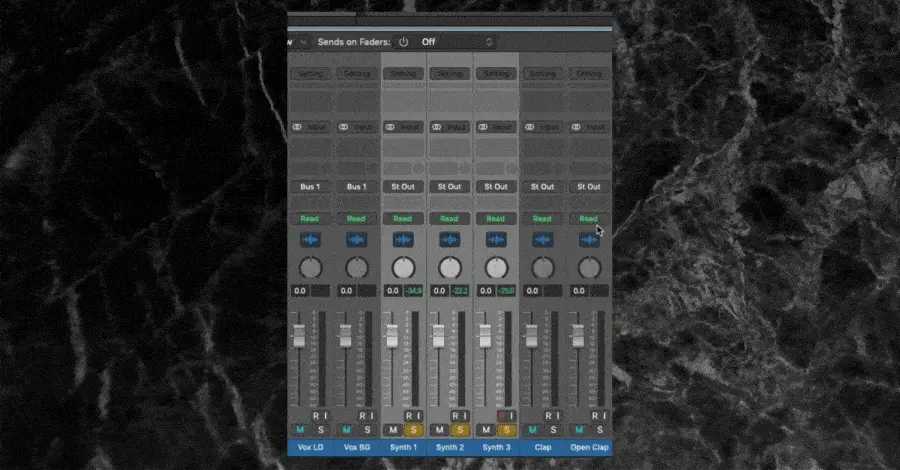The width and height of the screenshot is (900, 470).
Task: Open Vox LD automation mode Read menu
Action: [x=310, y=219]
